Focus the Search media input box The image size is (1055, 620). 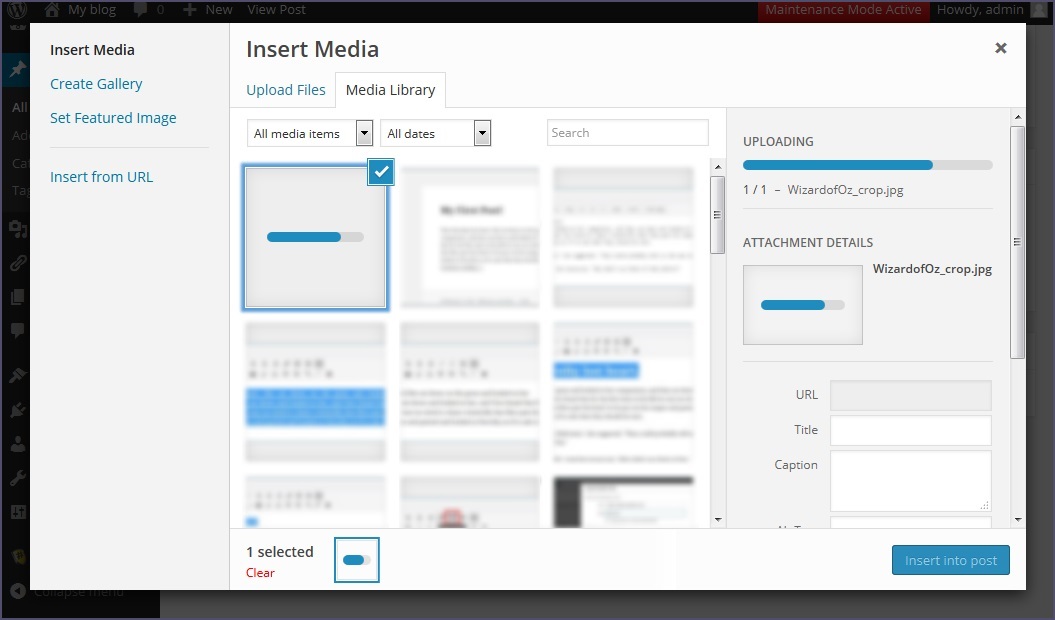pos(627,133)
